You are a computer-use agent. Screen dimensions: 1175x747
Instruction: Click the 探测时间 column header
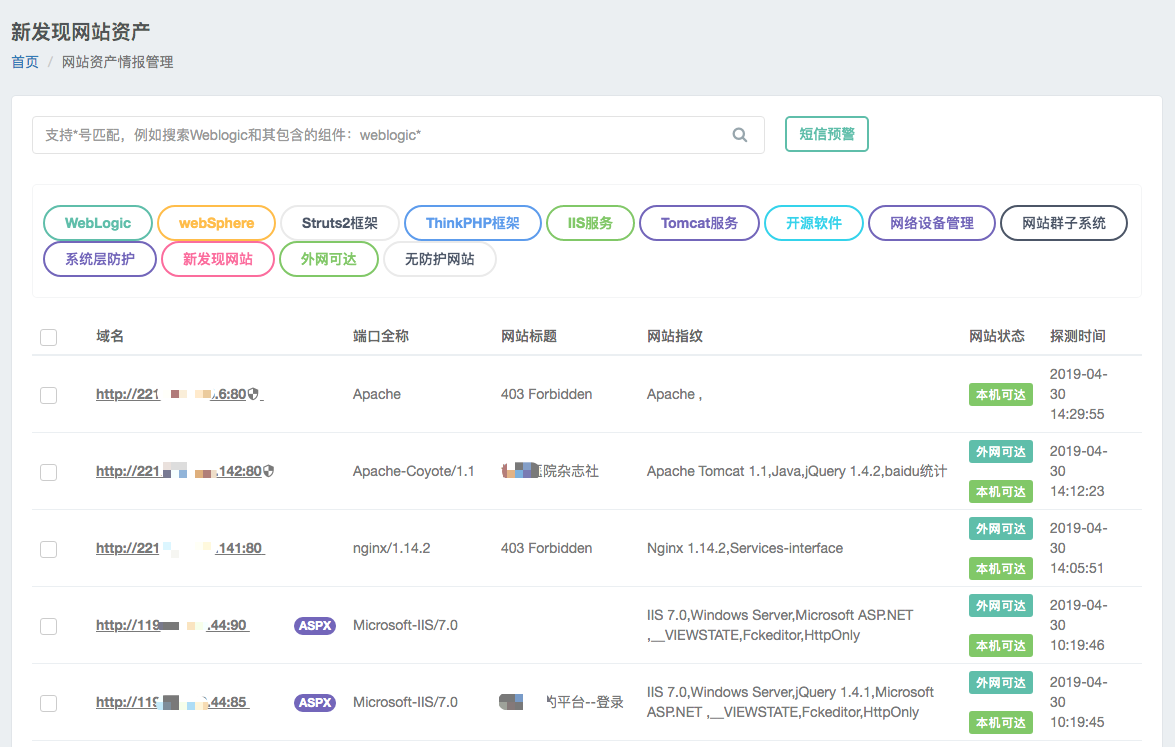tap(1077, 336)
